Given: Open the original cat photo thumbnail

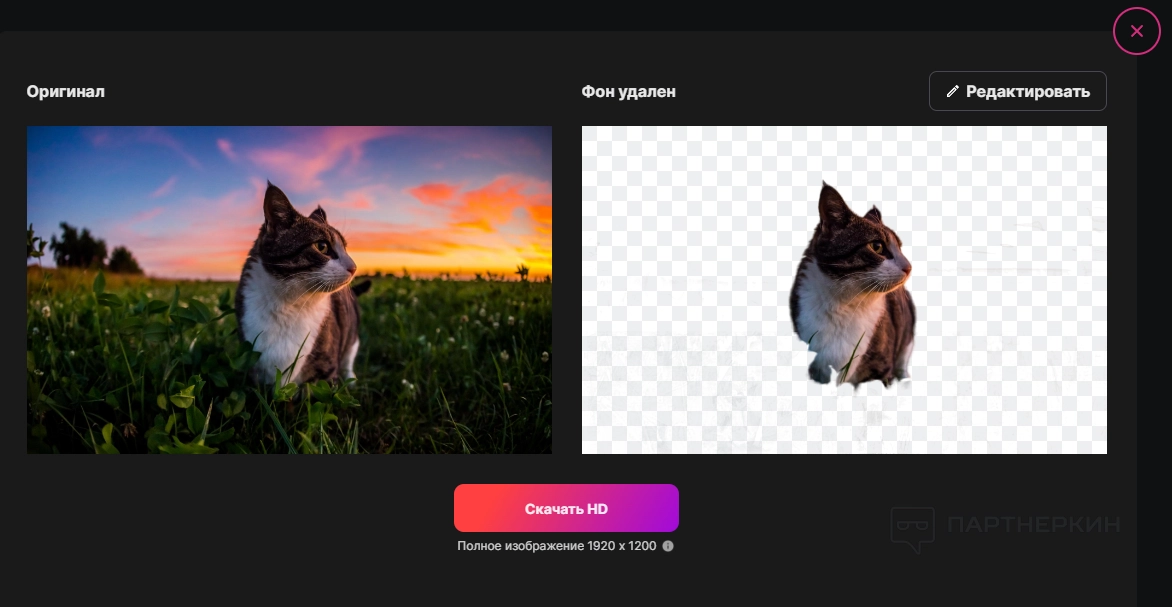Looking at the screenshot, I should 289,289.
